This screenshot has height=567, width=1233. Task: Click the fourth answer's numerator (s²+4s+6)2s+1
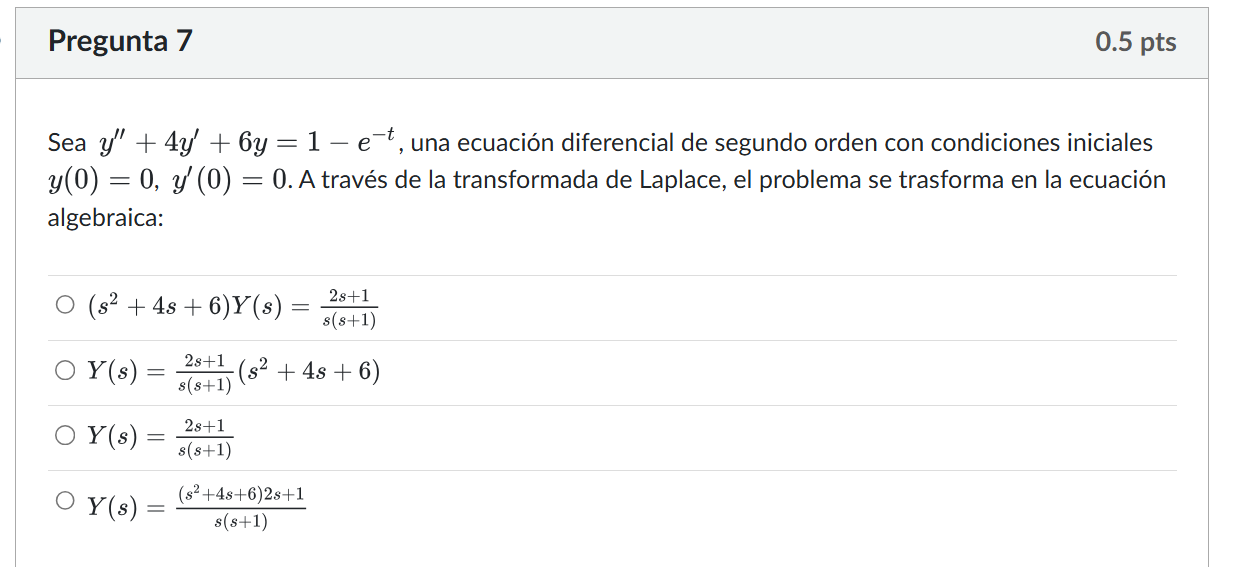pyautogui.click(x=241, y=494)
